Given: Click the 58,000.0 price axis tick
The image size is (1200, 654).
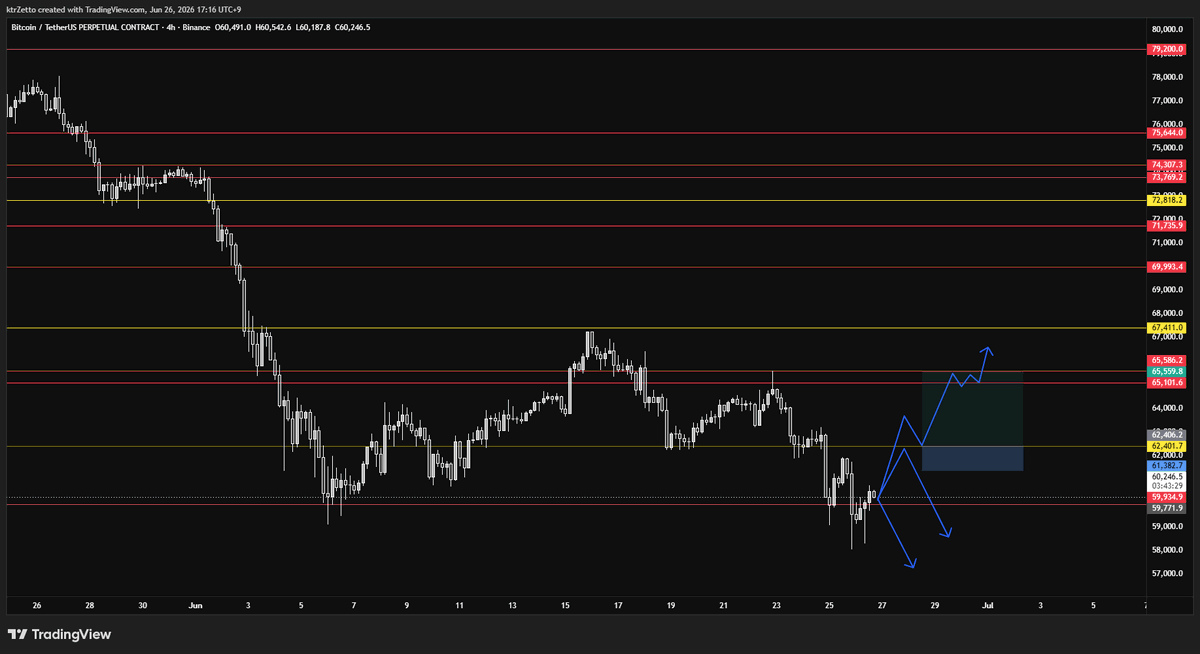Looking at the screenshot, I should click(1168, 550).
